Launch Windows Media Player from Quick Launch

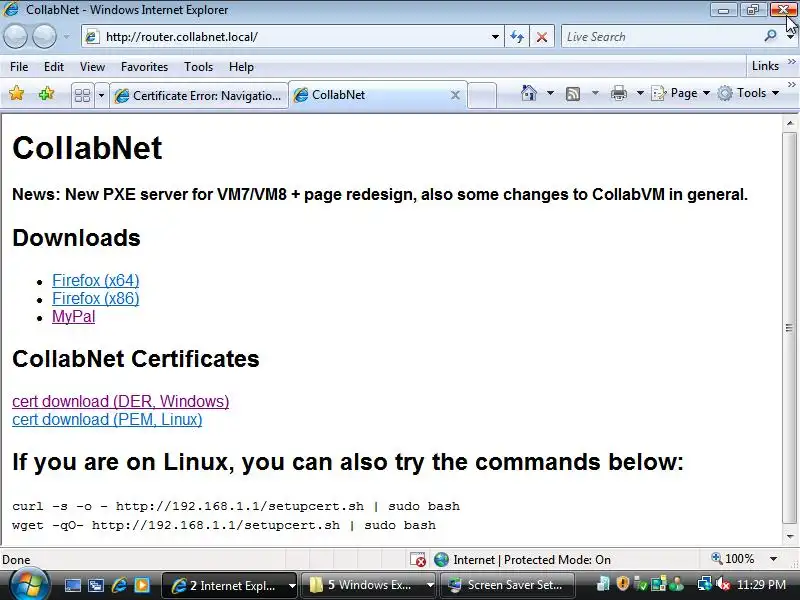tap(142, 585)
